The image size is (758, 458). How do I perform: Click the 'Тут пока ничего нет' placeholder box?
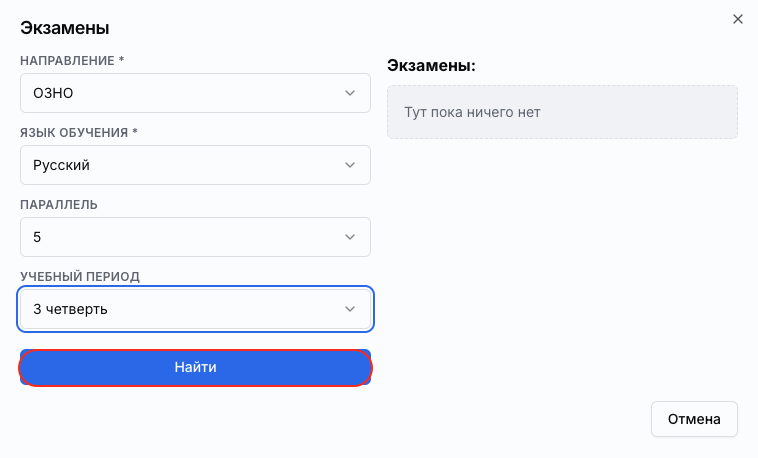pyautogui.click(x=562, y=112)
